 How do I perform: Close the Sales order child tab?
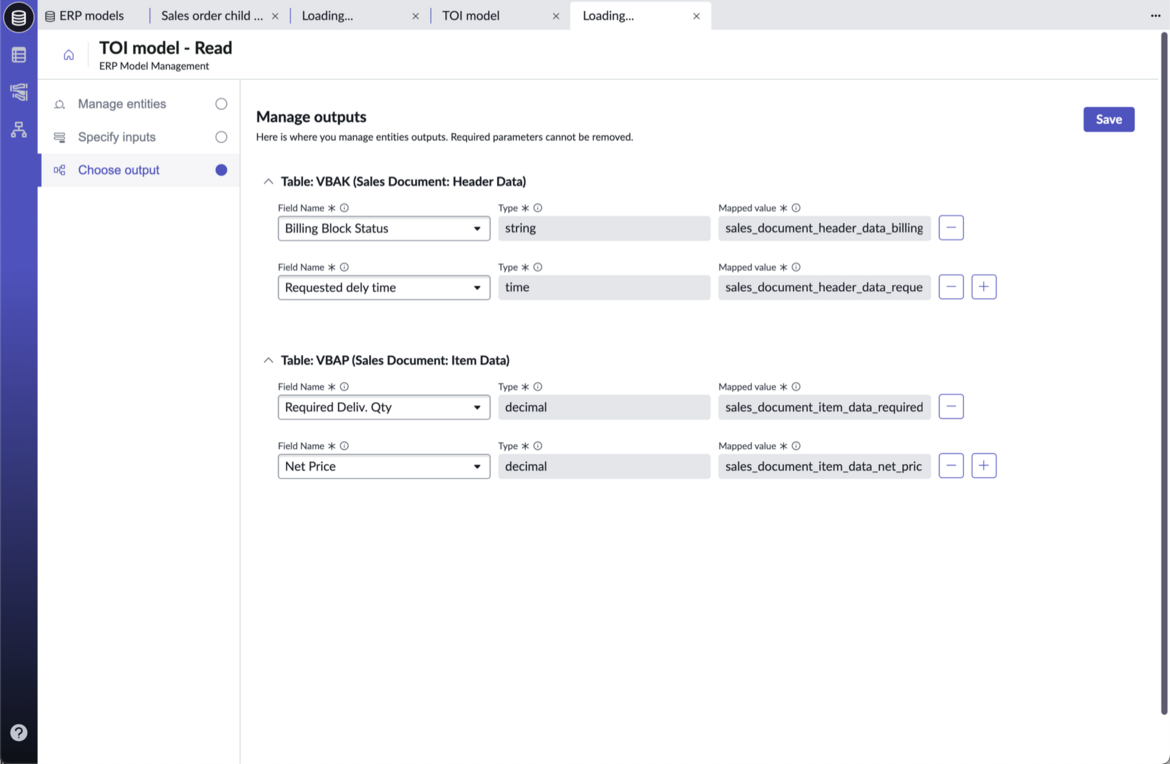click(275, 16)
